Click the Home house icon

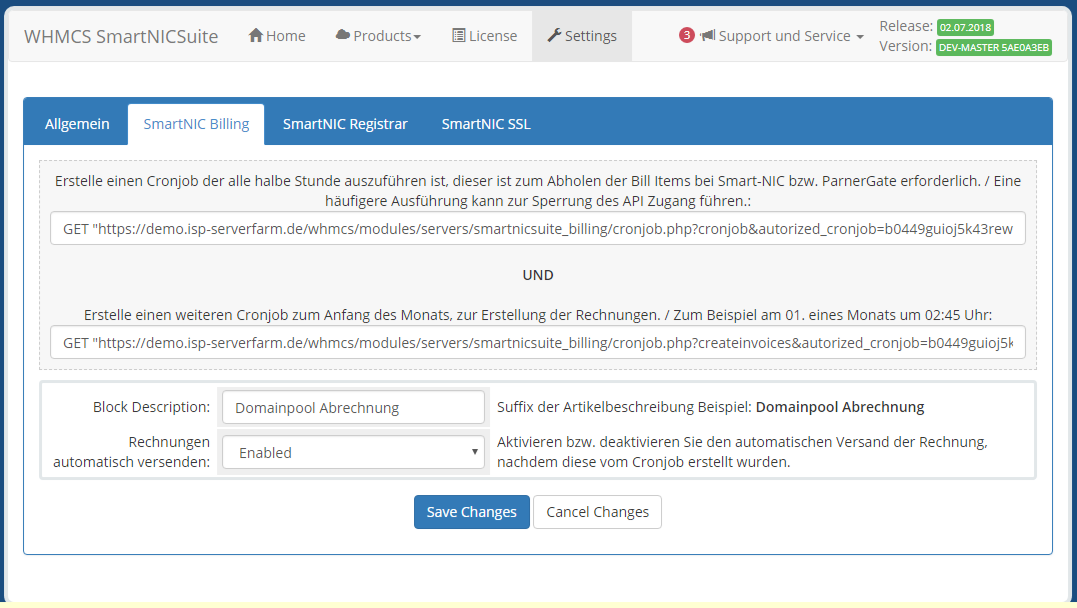coord(255,36)
